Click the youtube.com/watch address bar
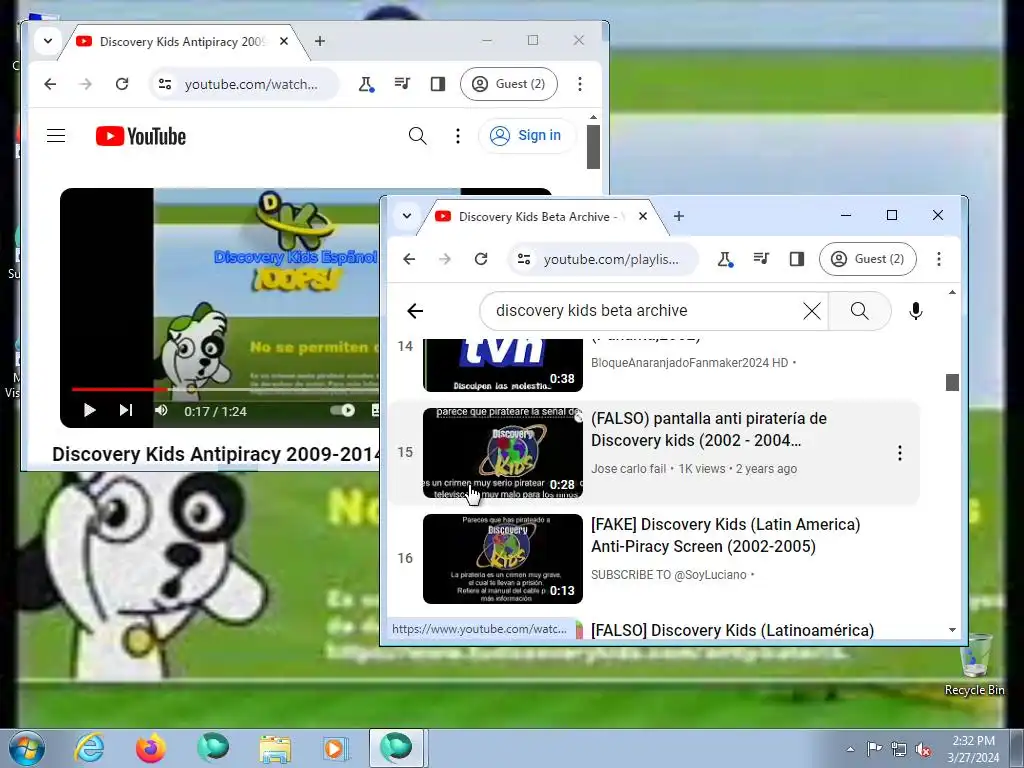The image size is (1024, 768). tap(251, 84)
